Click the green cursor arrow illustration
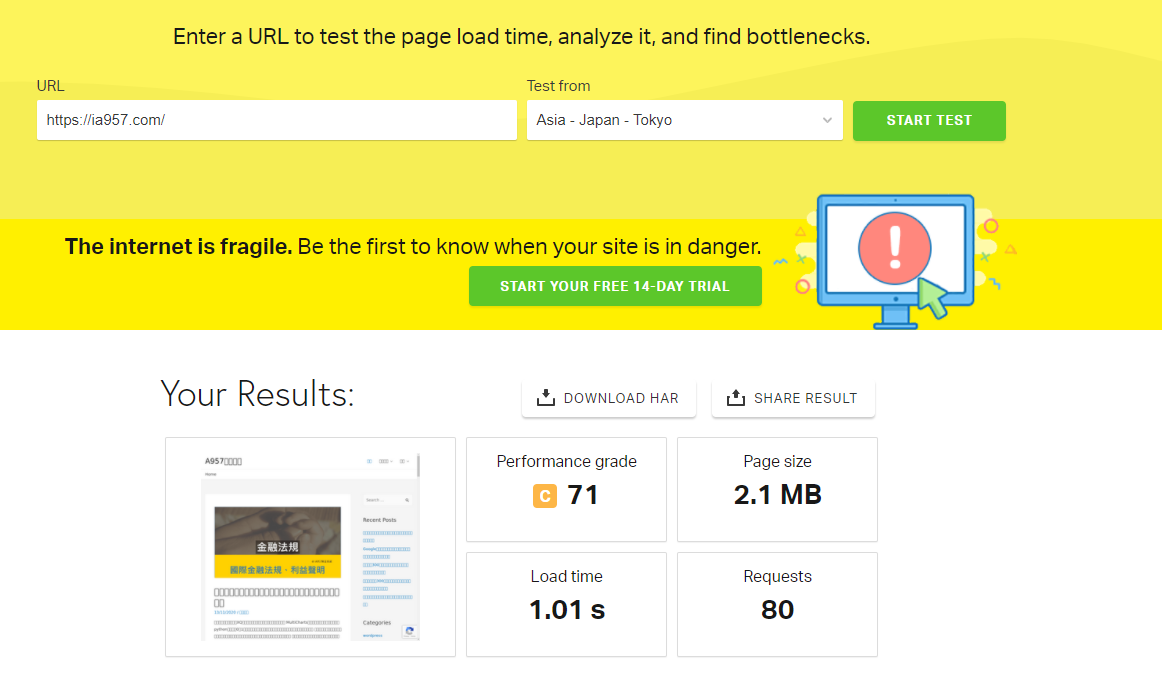The height and width of the screenshot is (696, 1162). 932,297
